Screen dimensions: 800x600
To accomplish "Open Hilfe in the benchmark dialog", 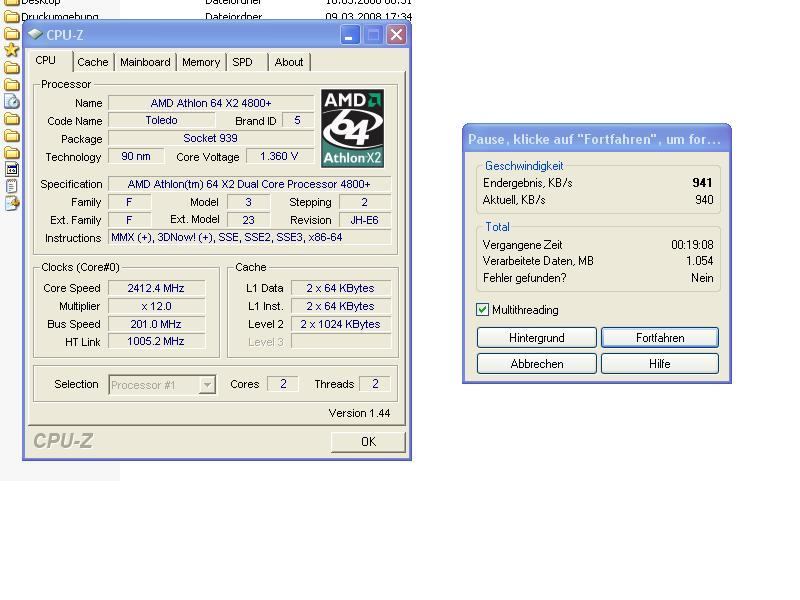I will (x=660, y=364).
